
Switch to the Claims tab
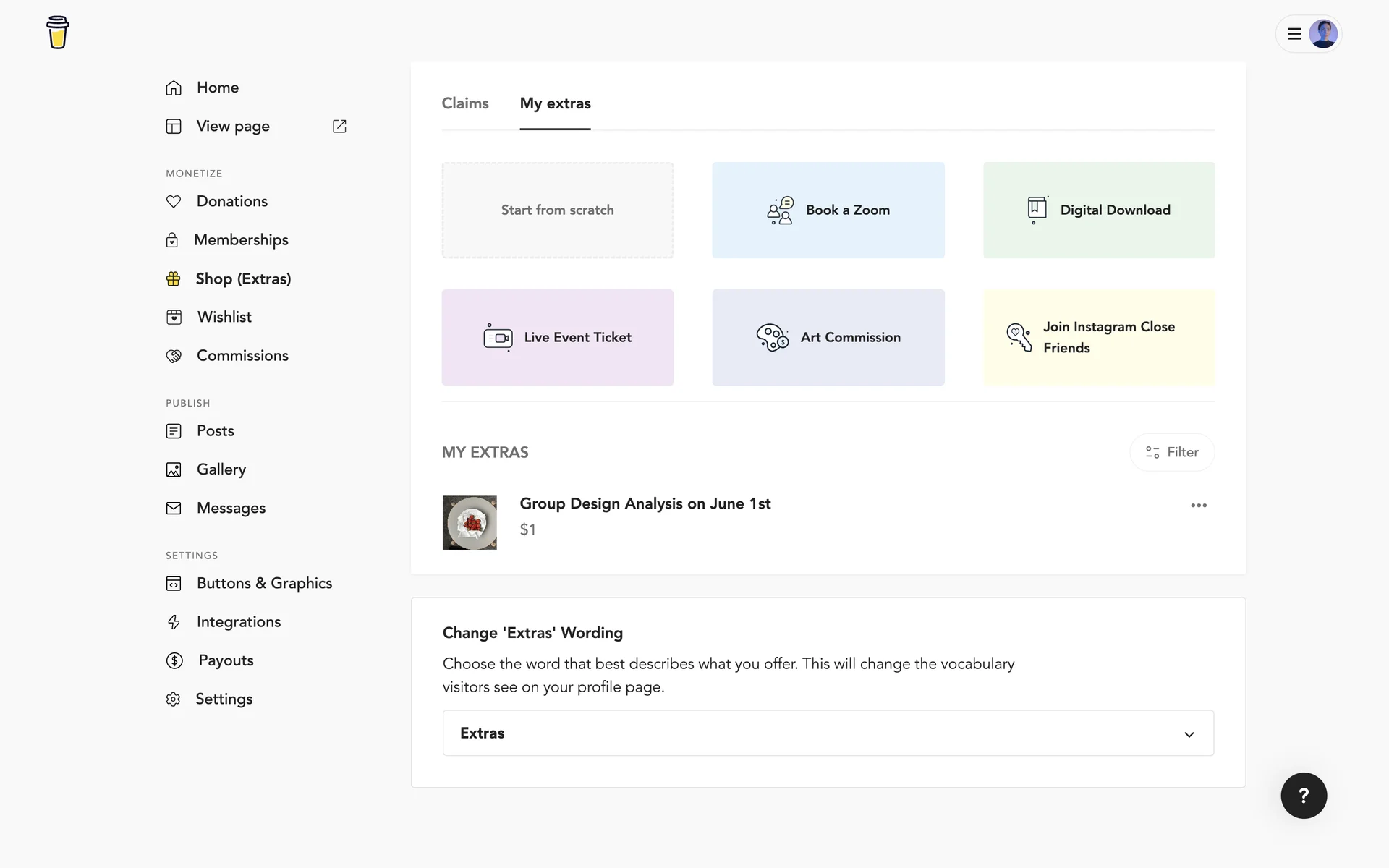pos(465,103)
